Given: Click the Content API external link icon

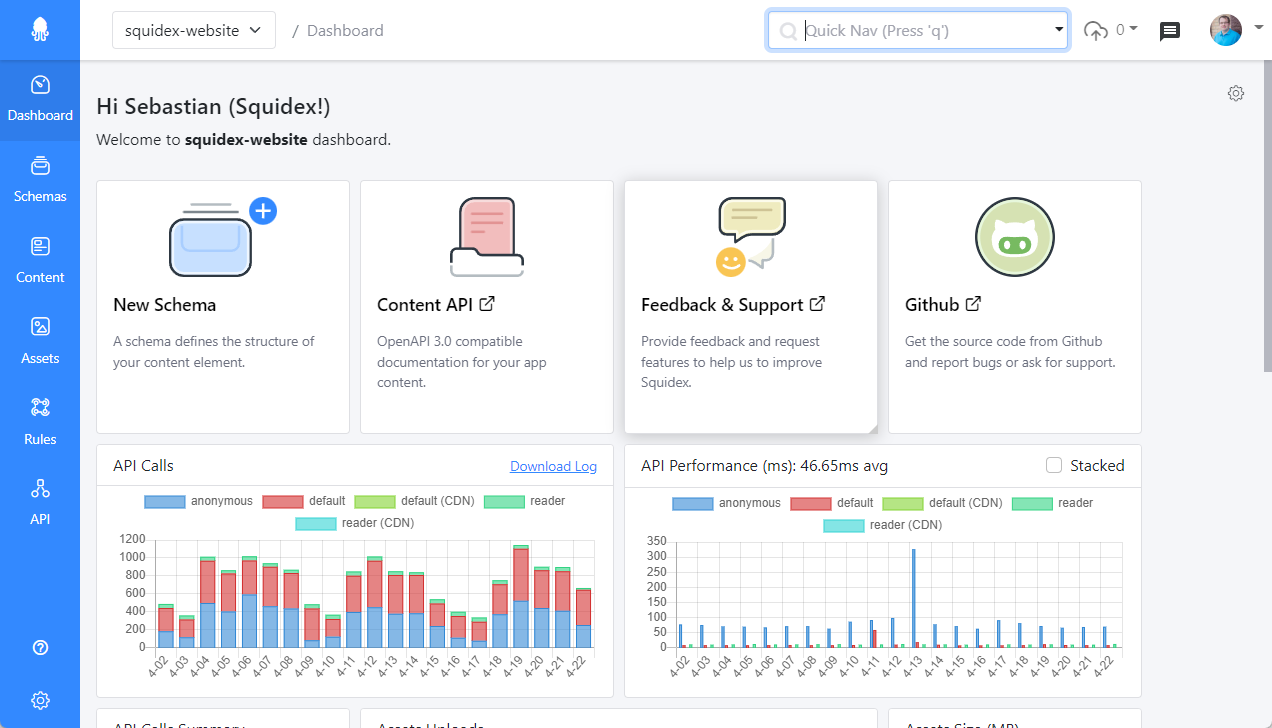Looking at the screenshot, I should (487, 304).
